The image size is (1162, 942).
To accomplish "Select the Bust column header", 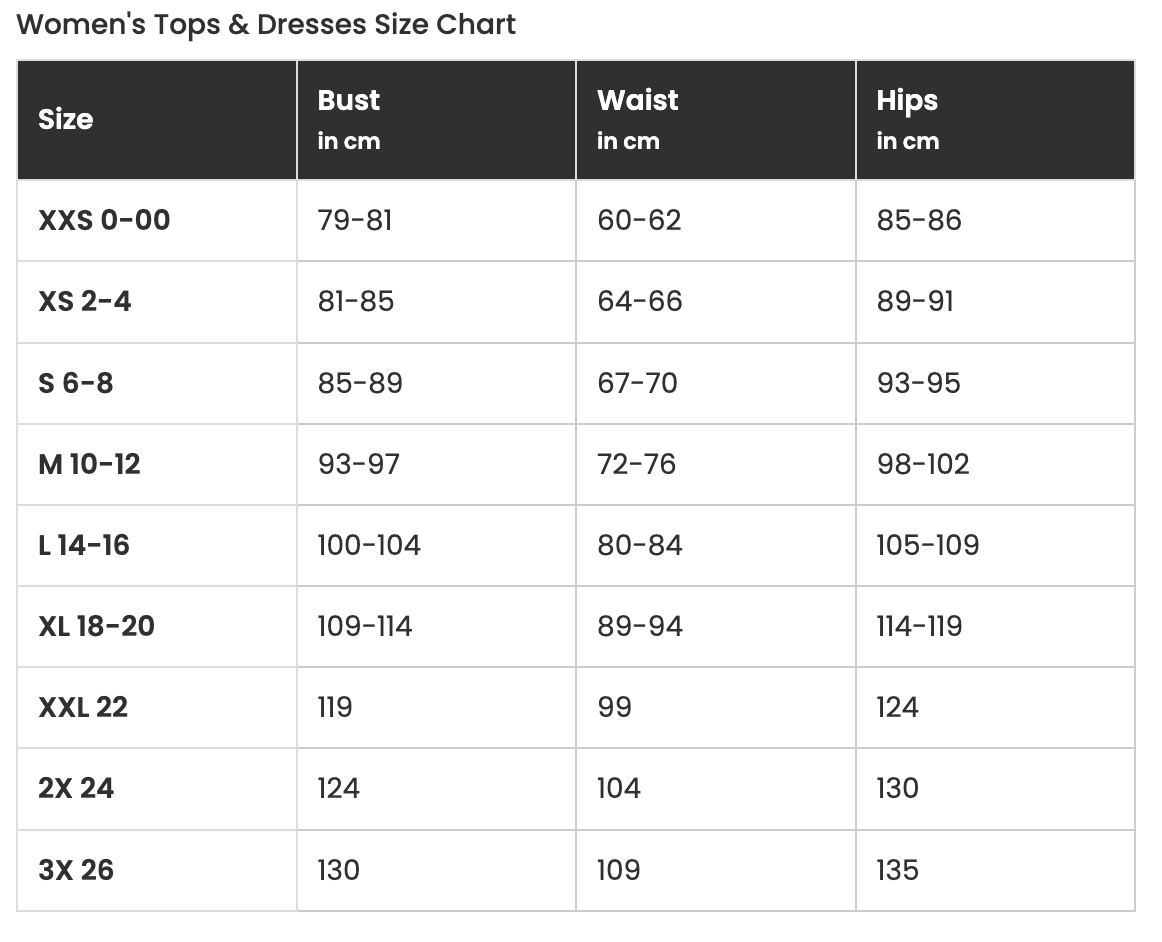I will 349,101.
